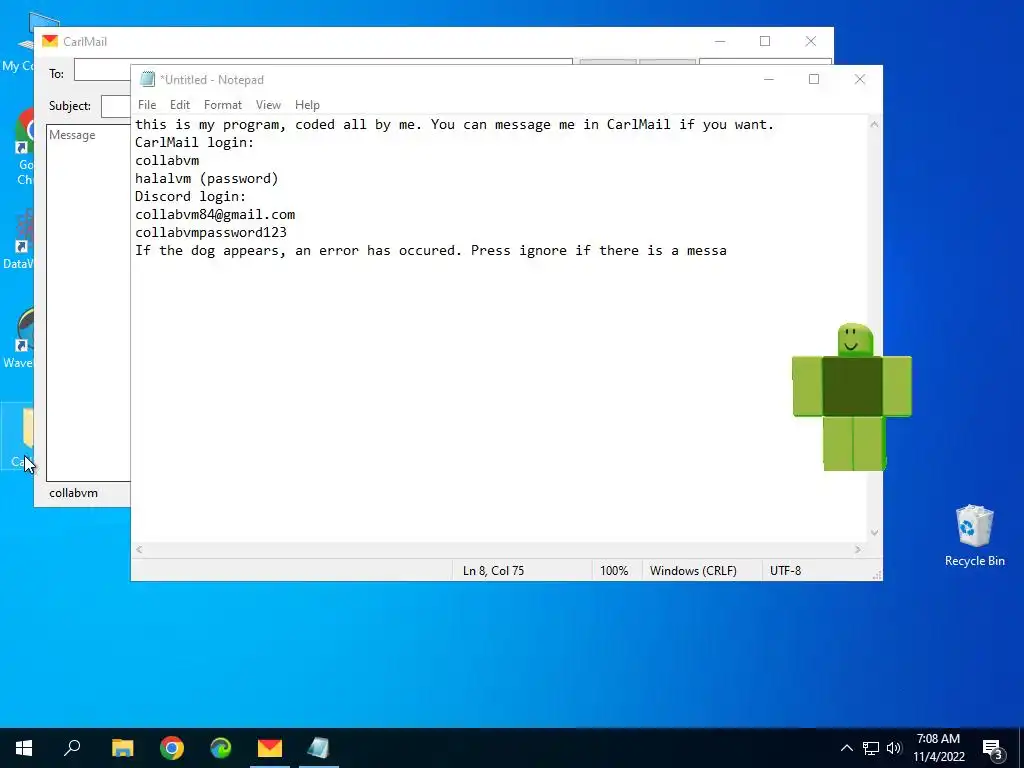The height and width of the screenshot is (768, 1024).
Task: Click the Subject field in CarlMail
Action: (116, 106)
